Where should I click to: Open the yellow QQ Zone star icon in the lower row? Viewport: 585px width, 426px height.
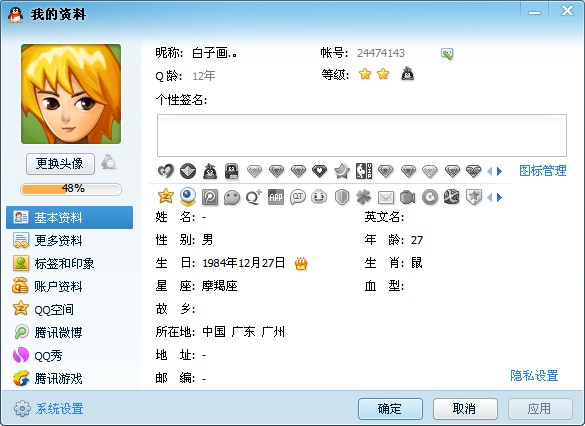pos(166,196)
